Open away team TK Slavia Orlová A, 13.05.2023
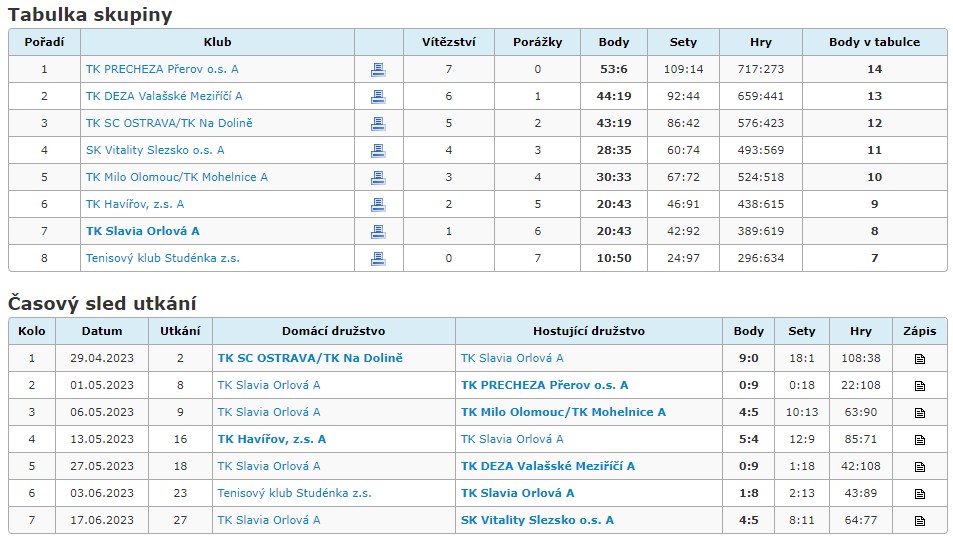This screenshot has height=541, width=953. point(512,439)
